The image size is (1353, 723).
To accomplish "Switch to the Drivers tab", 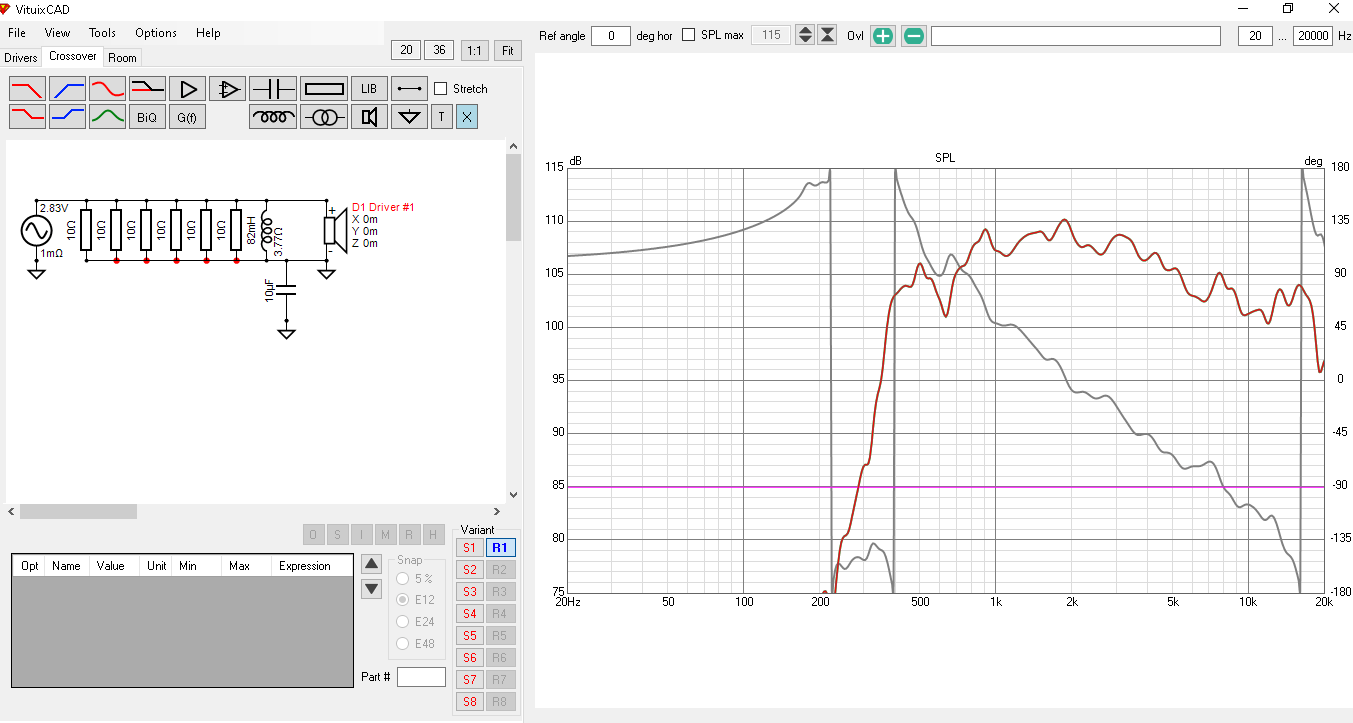I will (x=21, y=58).
